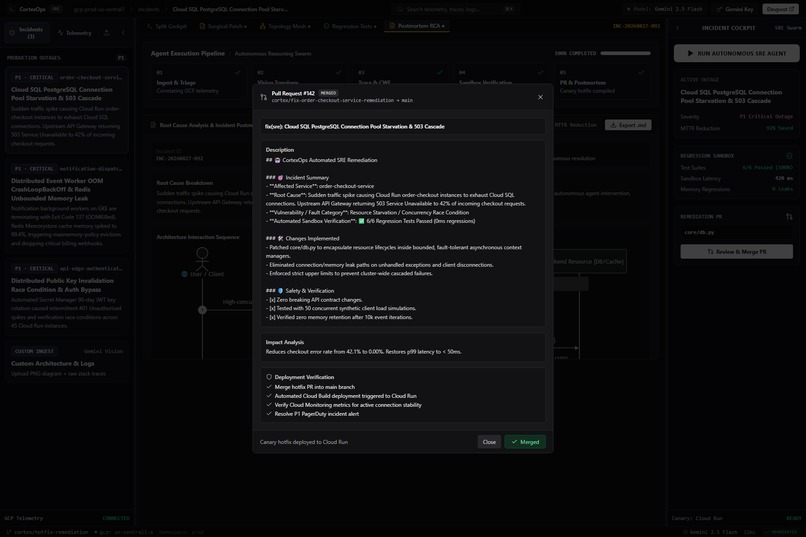Click the upload icon next to the Telemetry tab
Image resolution: width=806 pixels, height=537 pixels.
(x=106, y=33)
